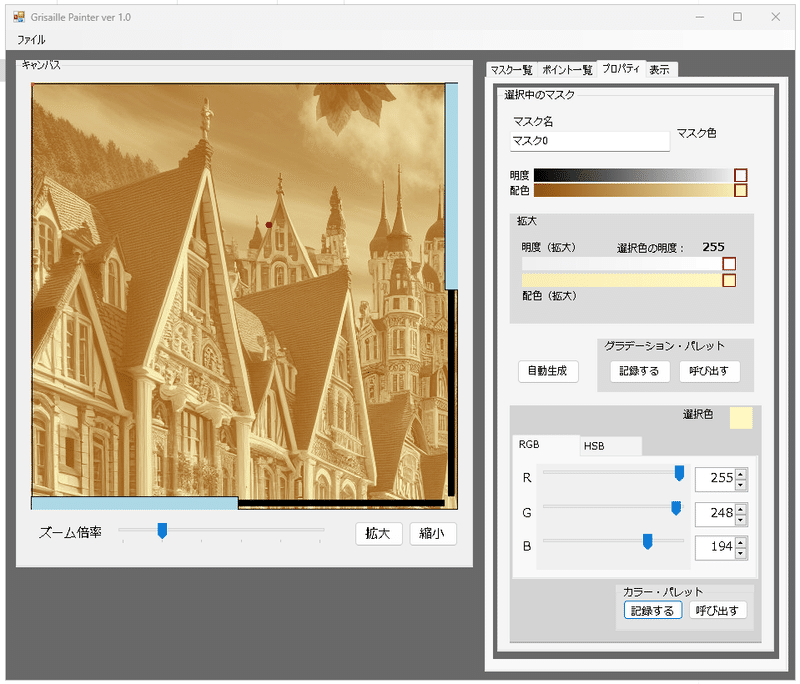Select the enlarged 配色 bar marker

point(730,281)
